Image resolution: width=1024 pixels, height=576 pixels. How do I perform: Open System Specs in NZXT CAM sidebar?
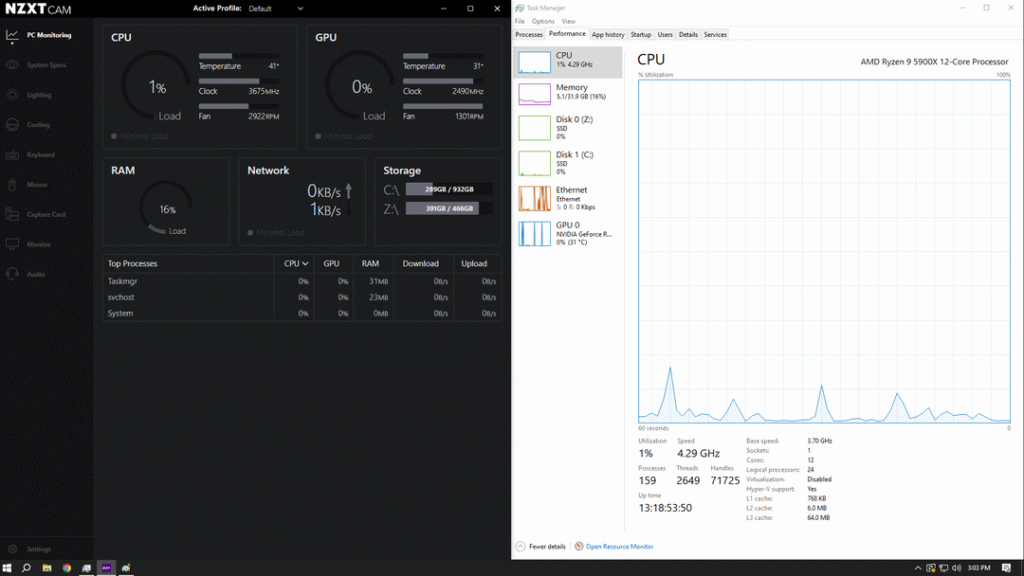tap(47, 65)
